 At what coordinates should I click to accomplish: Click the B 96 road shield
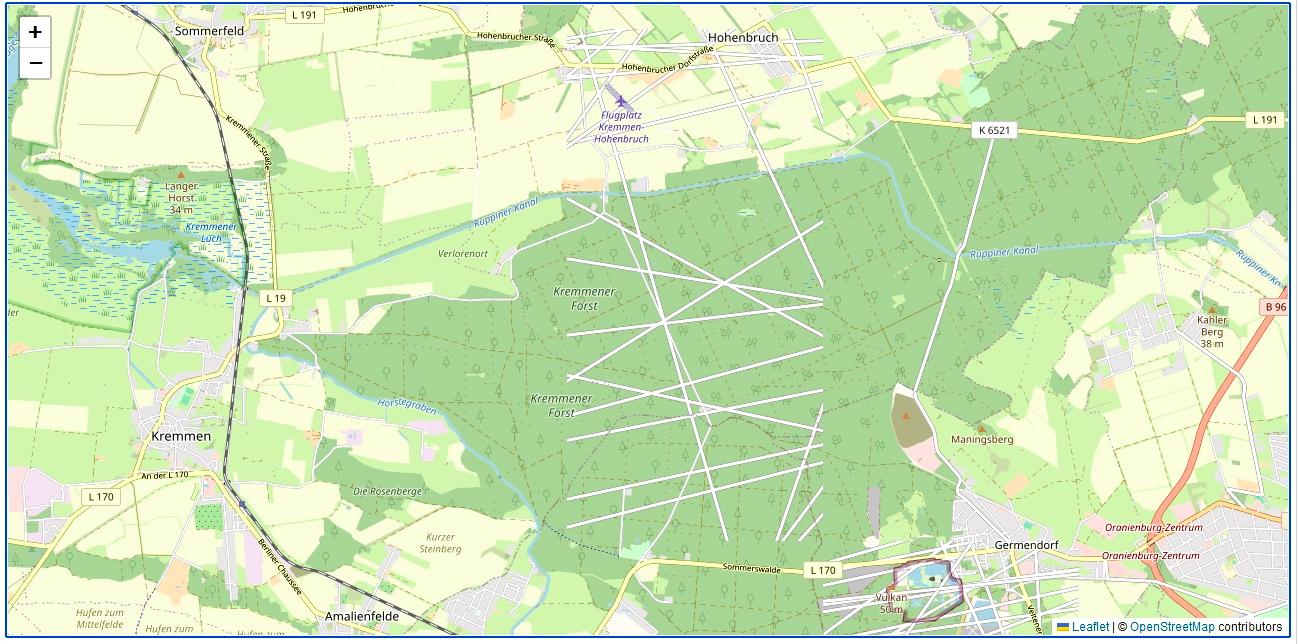[1273, 307]
